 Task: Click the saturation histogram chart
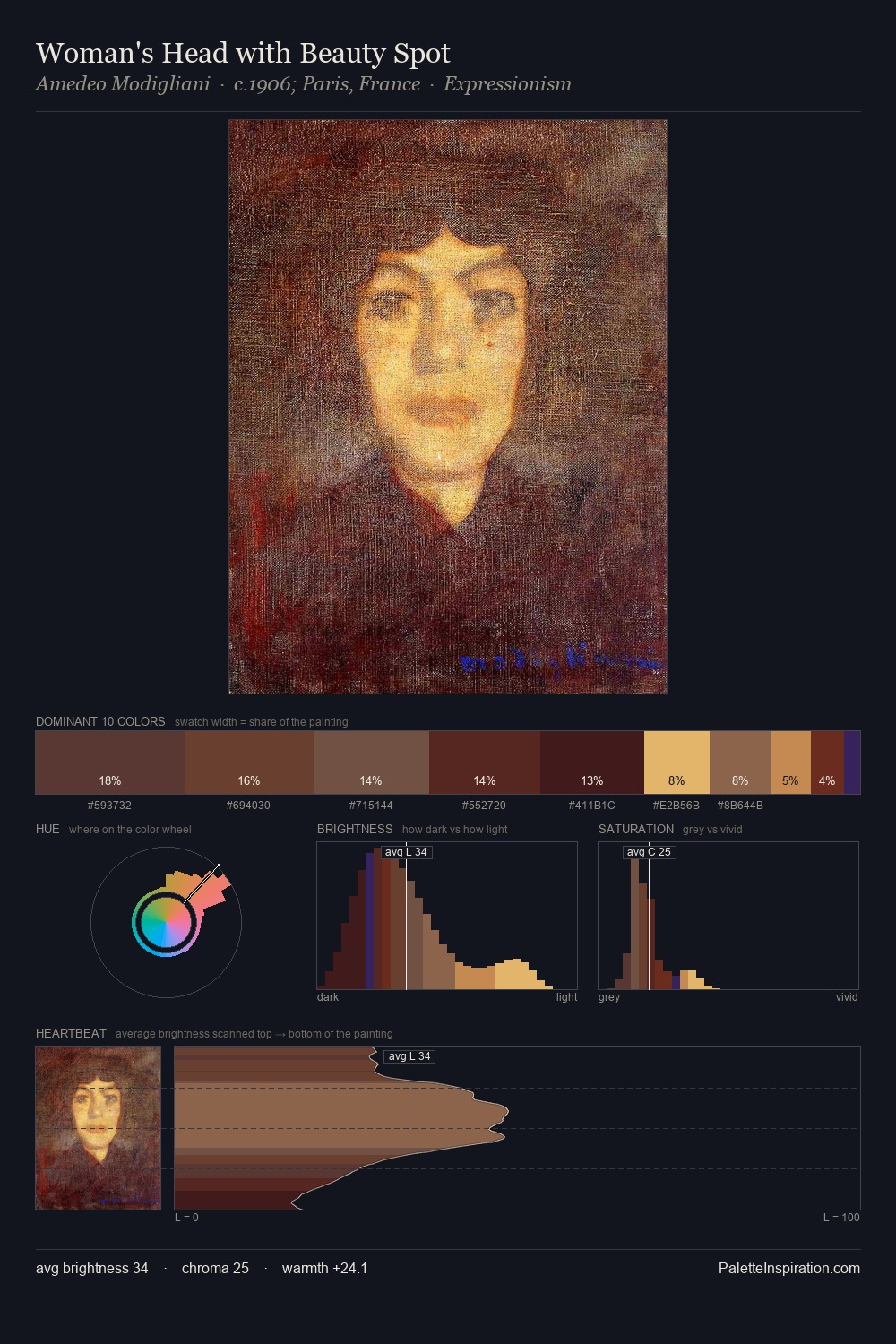728,916
